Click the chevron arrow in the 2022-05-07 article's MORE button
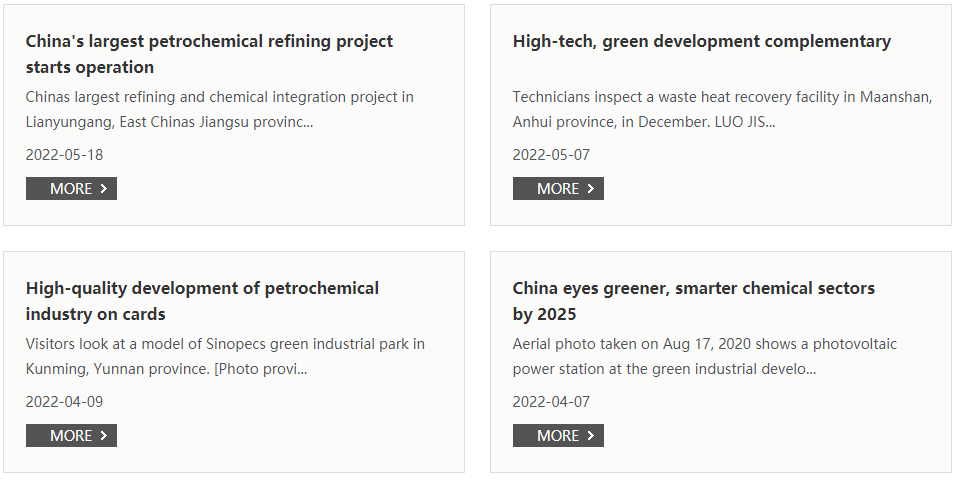Screen dimensions: 958x479 click(591, 189)
